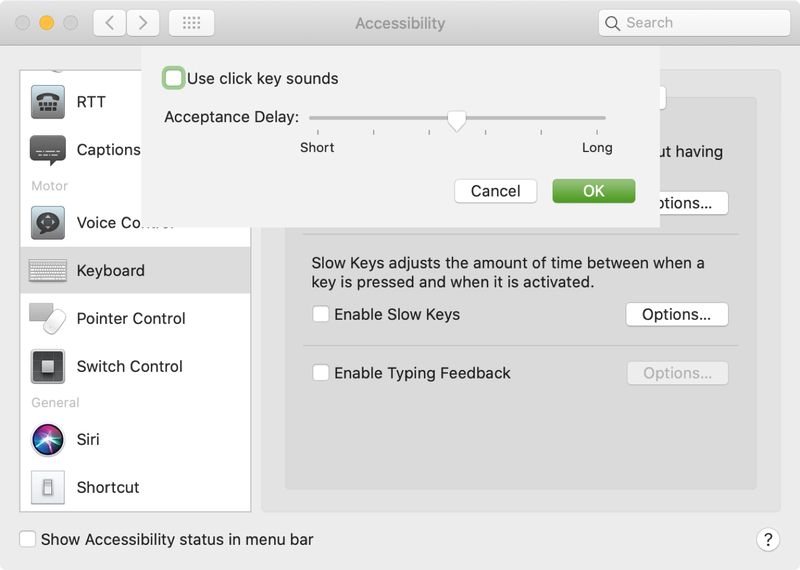The width and height of the screenshot is (800, 570).
Task: Click the 'General' section header
Action: [55, 403]
